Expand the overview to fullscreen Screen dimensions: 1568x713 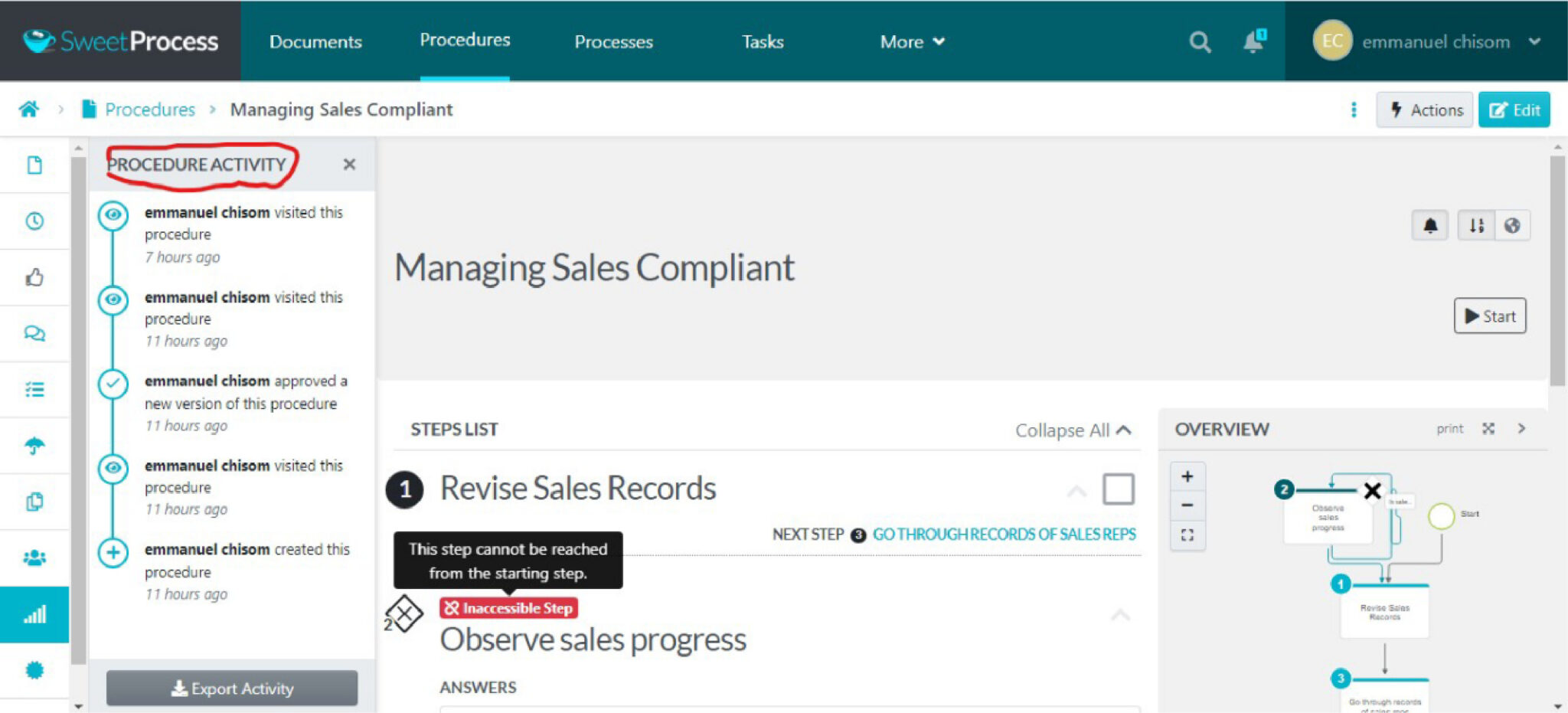pos(1488,429)
